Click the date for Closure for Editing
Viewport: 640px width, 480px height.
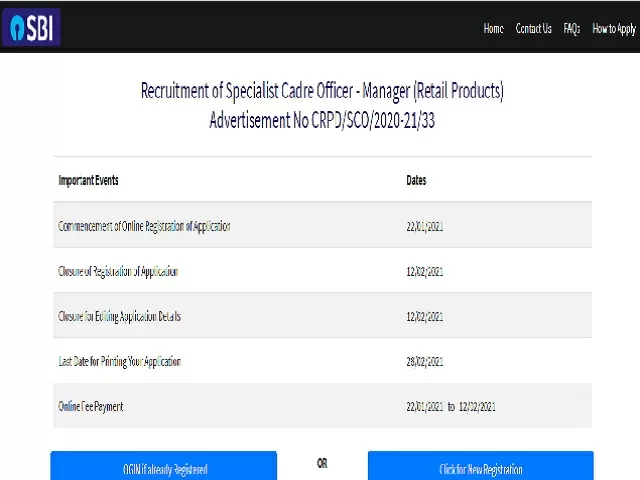point(424,317)
